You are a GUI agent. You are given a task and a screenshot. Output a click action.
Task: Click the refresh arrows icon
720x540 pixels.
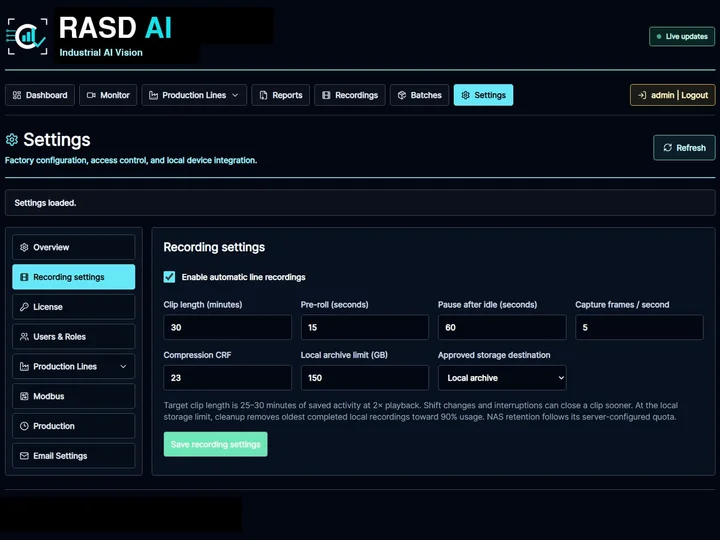(x=668, y=147)
